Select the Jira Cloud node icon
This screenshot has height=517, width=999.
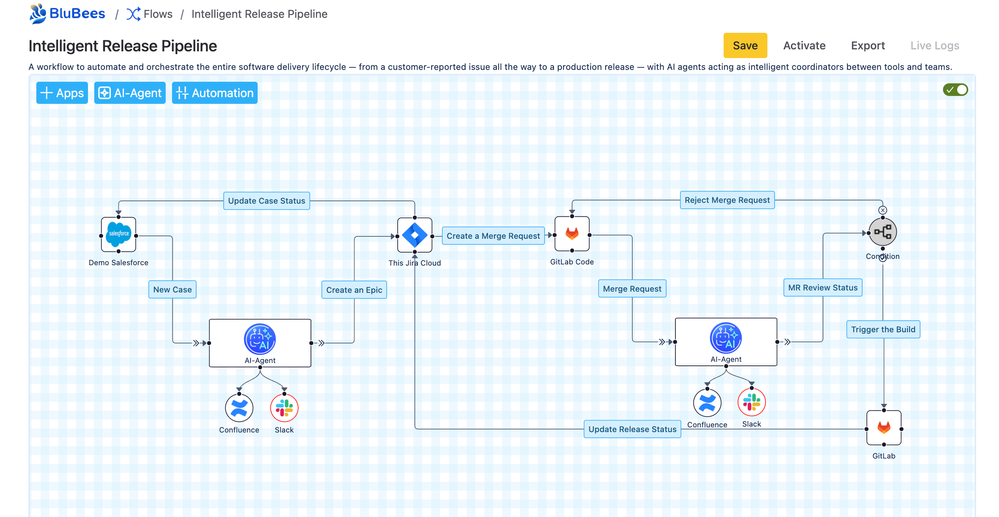(x=415, y=235)
